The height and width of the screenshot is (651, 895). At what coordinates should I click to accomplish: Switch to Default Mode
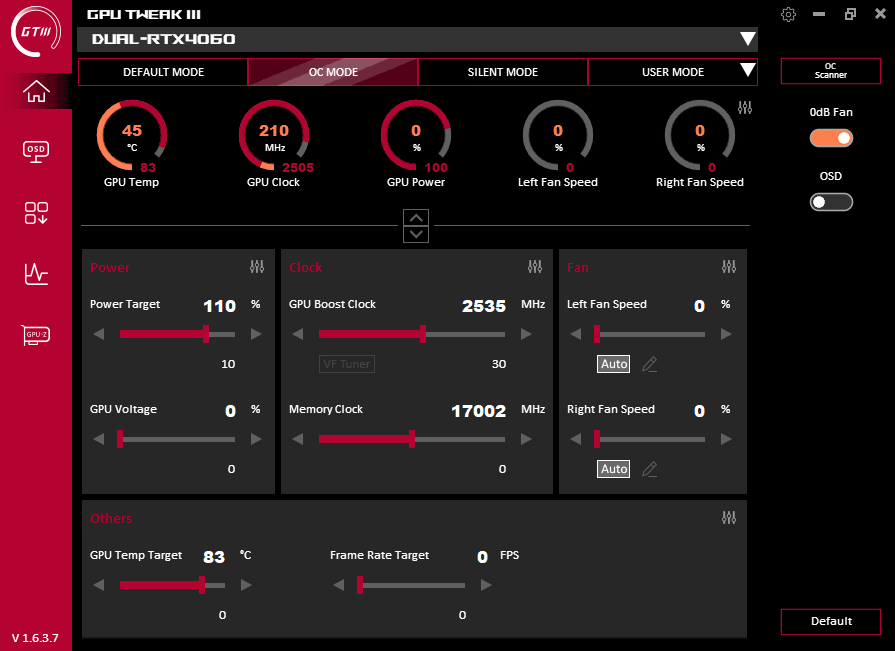click(163, 72)
